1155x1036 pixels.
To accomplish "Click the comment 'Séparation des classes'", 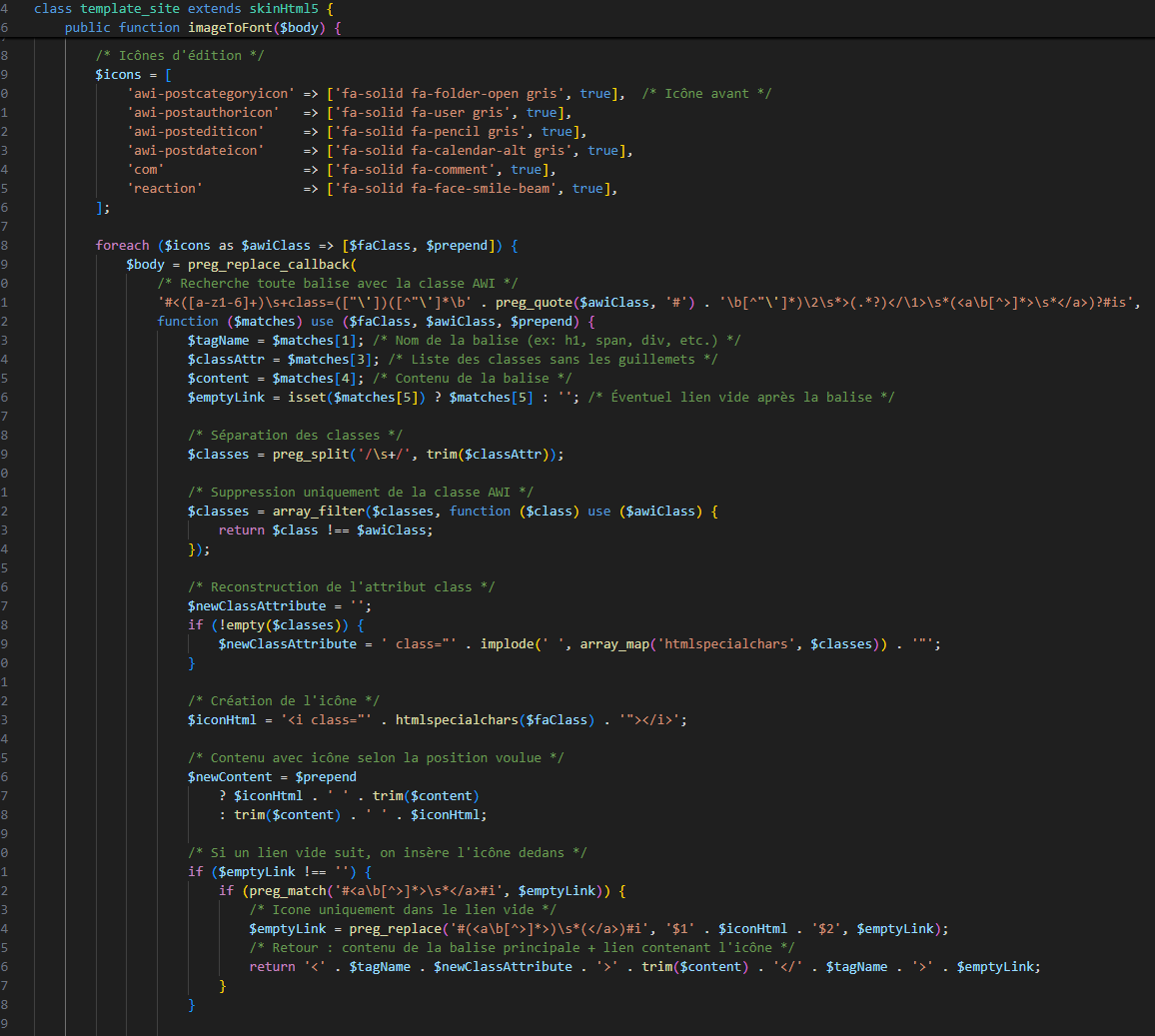I will pyautogui.click(x=295, y=436).
